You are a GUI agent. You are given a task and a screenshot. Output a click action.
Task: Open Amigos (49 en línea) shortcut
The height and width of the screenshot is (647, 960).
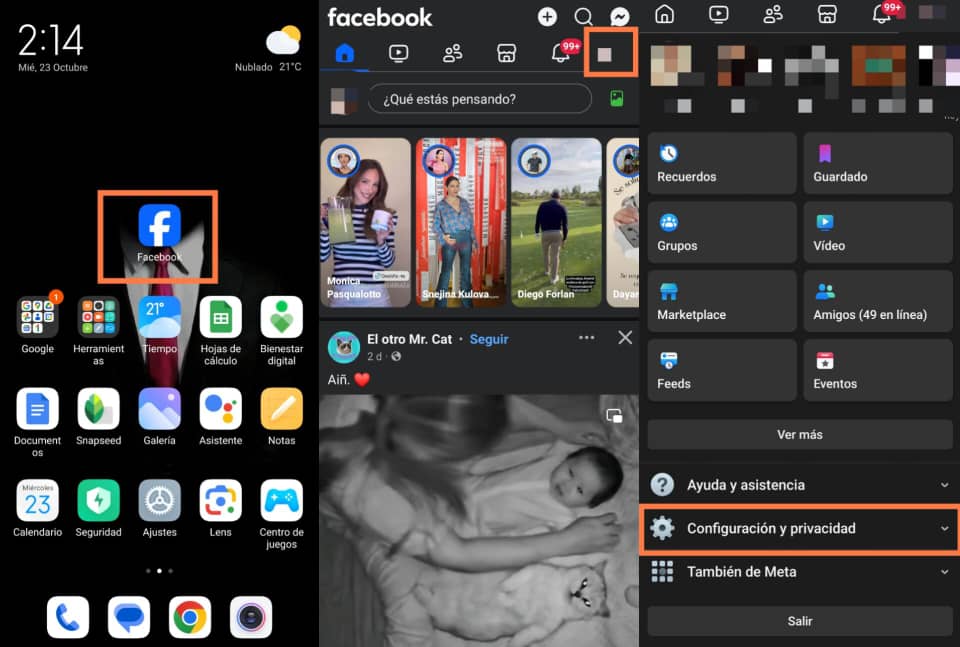pos(878,301)
